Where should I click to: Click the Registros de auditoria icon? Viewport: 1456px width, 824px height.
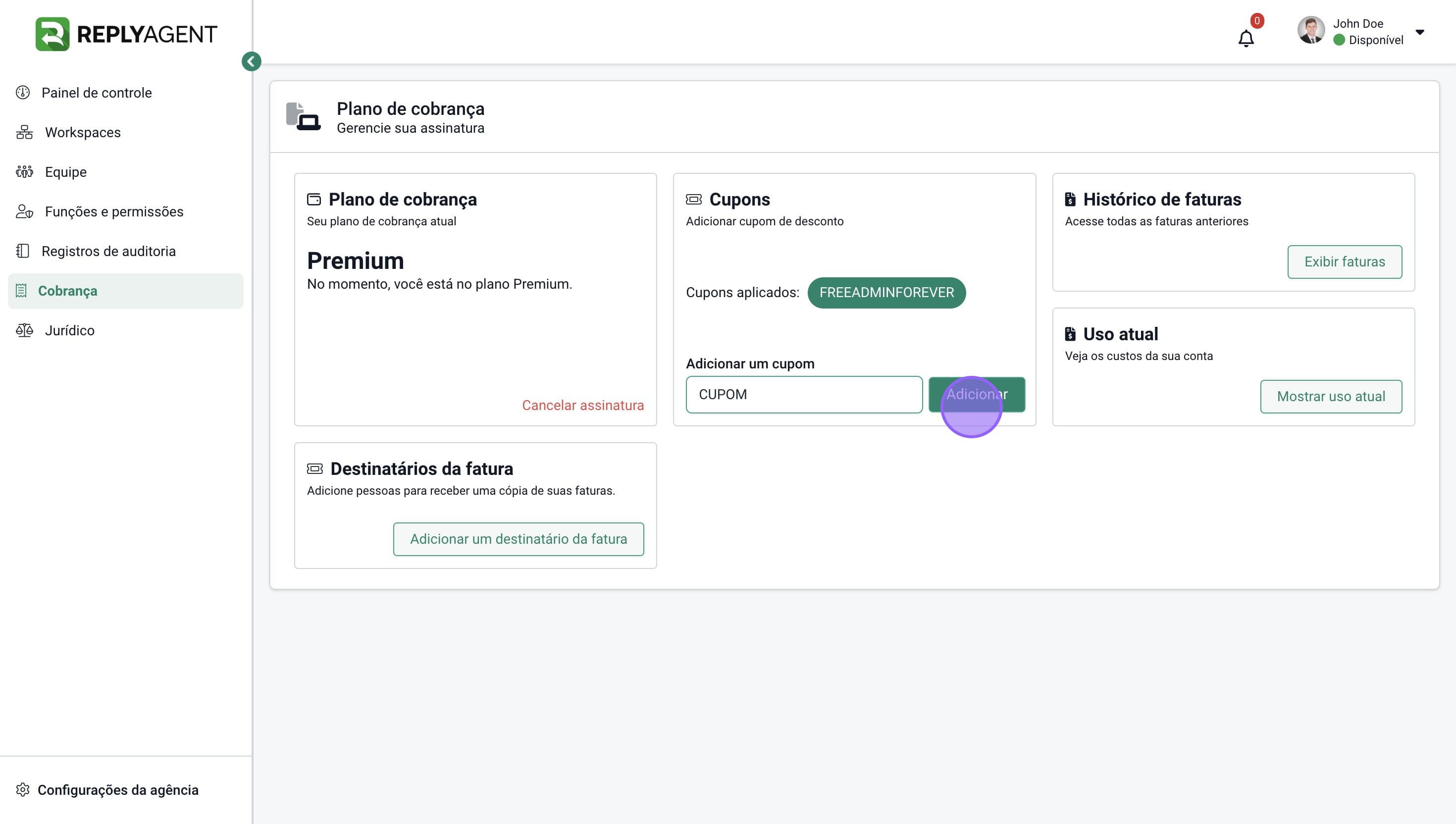[23, 251]
